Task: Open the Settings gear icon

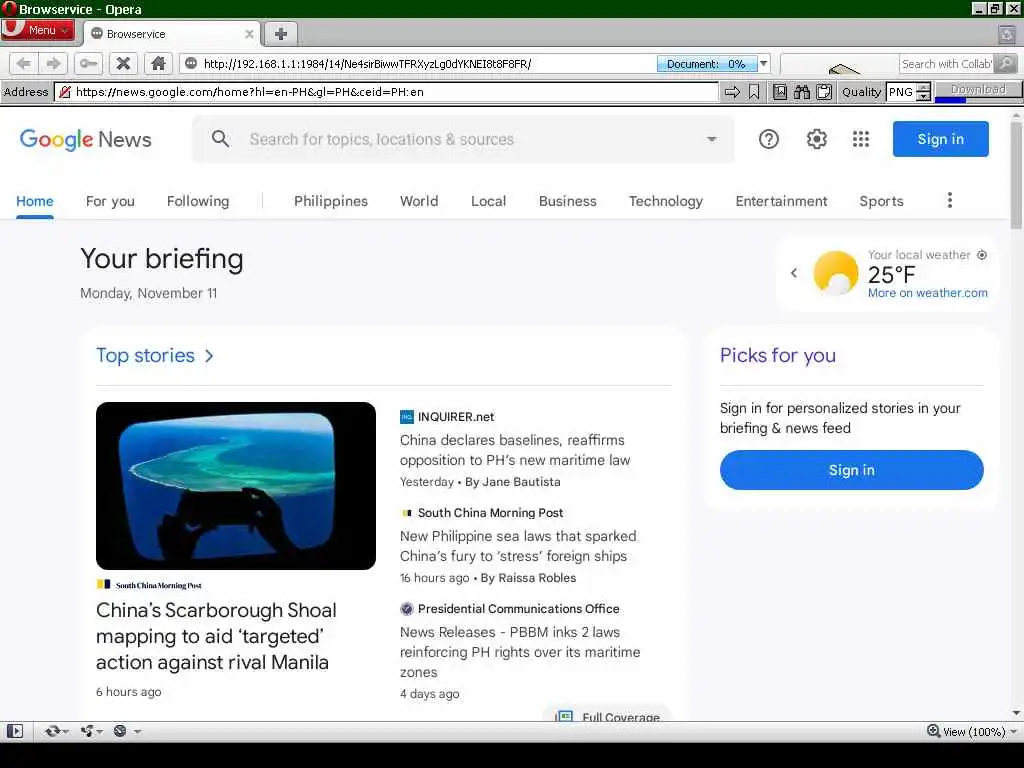Action: pos(816,139)
